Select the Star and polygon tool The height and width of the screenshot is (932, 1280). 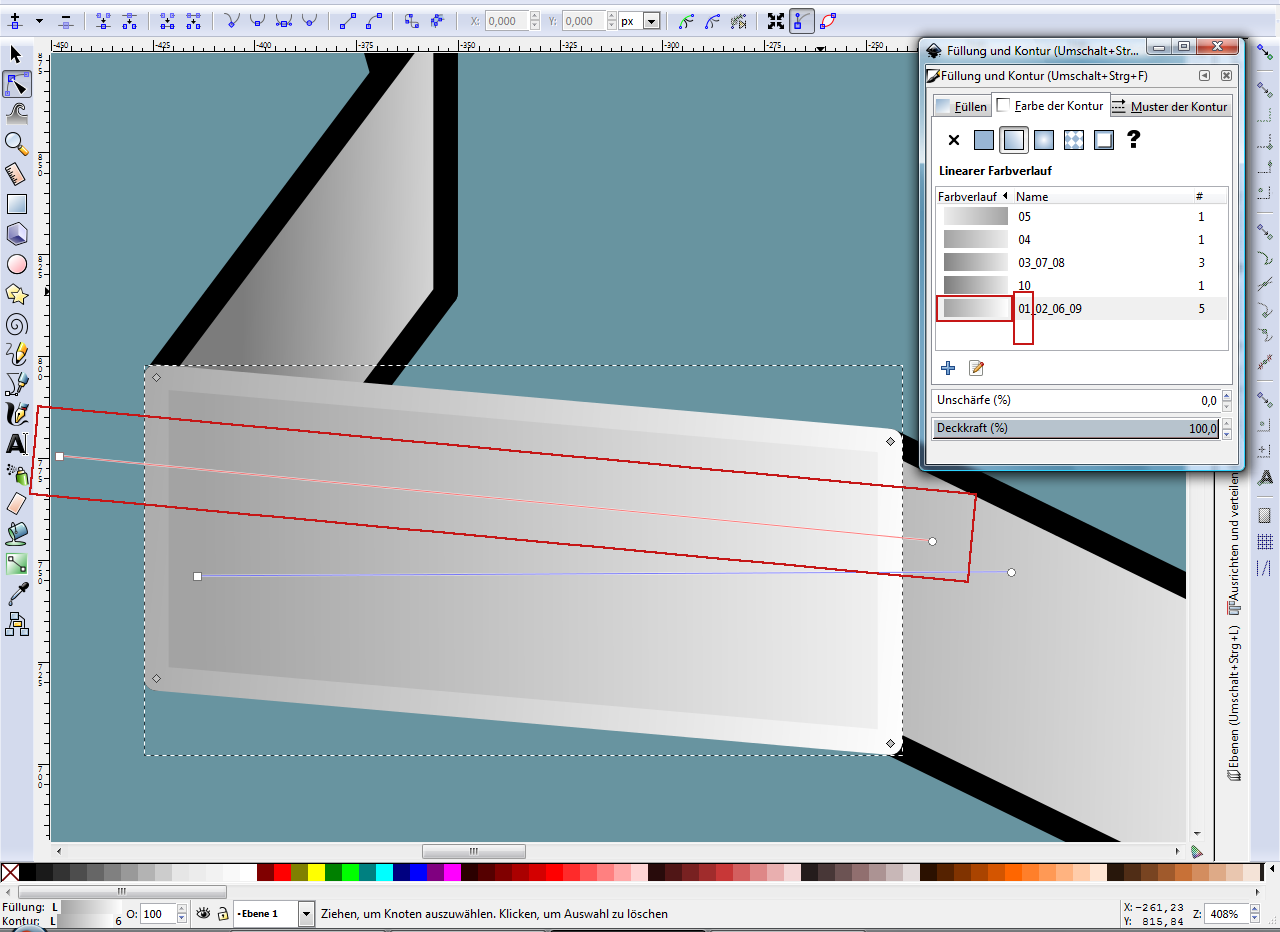pyautogui.click(x=16, y=294)
